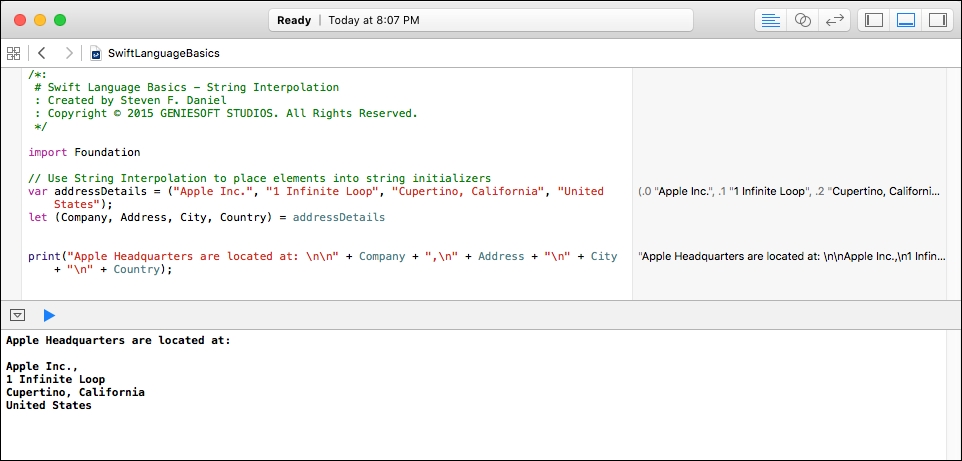Click the green zoom window button
This screenshot has height=461, width=962.
(60, 20)
